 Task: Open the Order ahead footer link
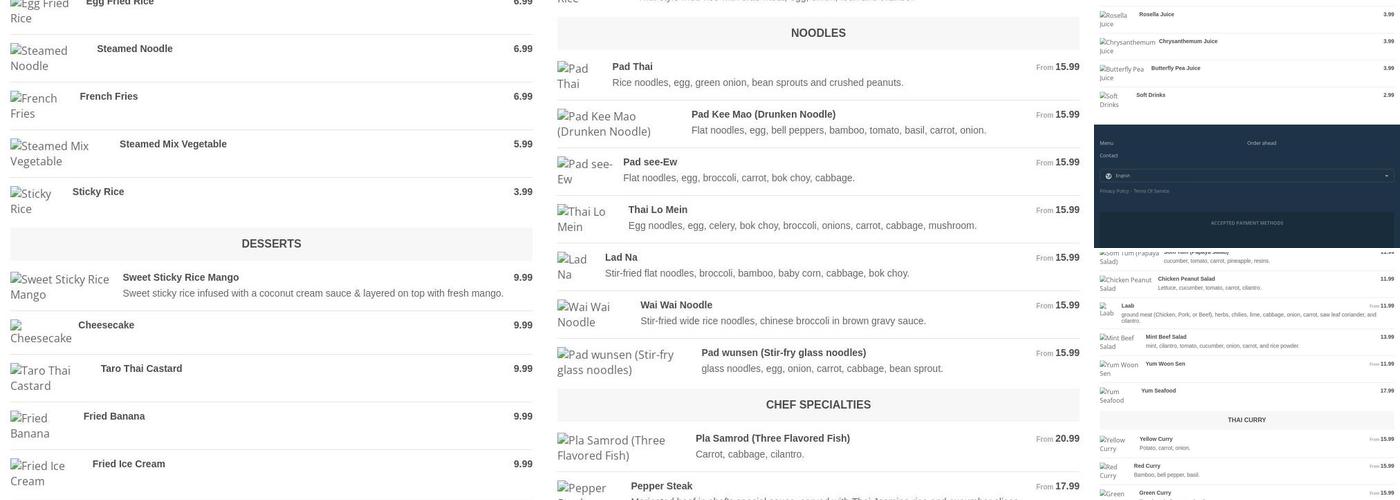tap(1261, 143)
